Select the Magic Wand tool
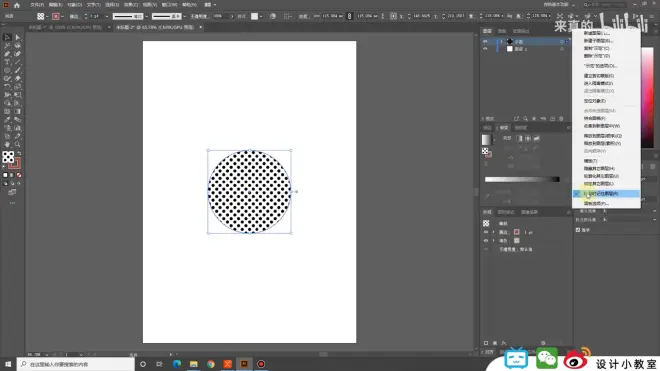The width and height of the screenshot is (660, 371). click(7, 45)
